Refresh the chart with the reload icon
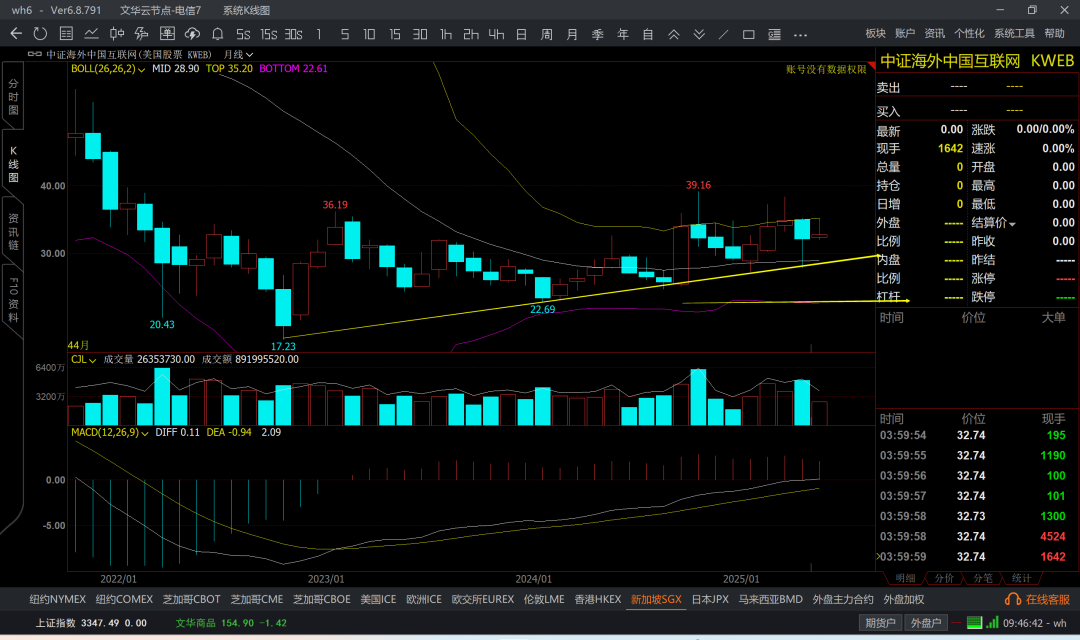Viewport: 1080px width, 640px height. (40, 34)
